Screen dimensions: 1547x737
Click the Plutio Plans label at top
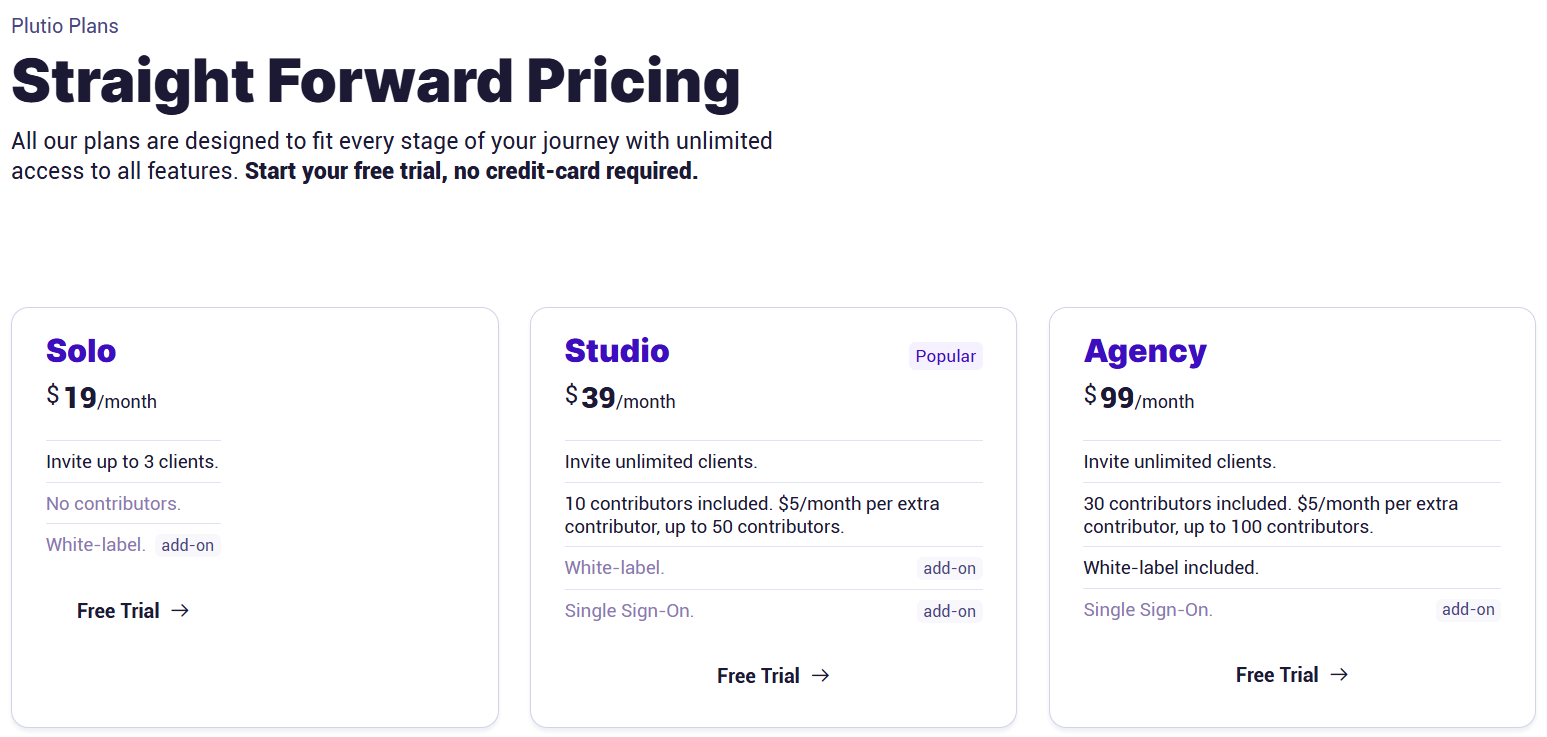pos(65,26)
